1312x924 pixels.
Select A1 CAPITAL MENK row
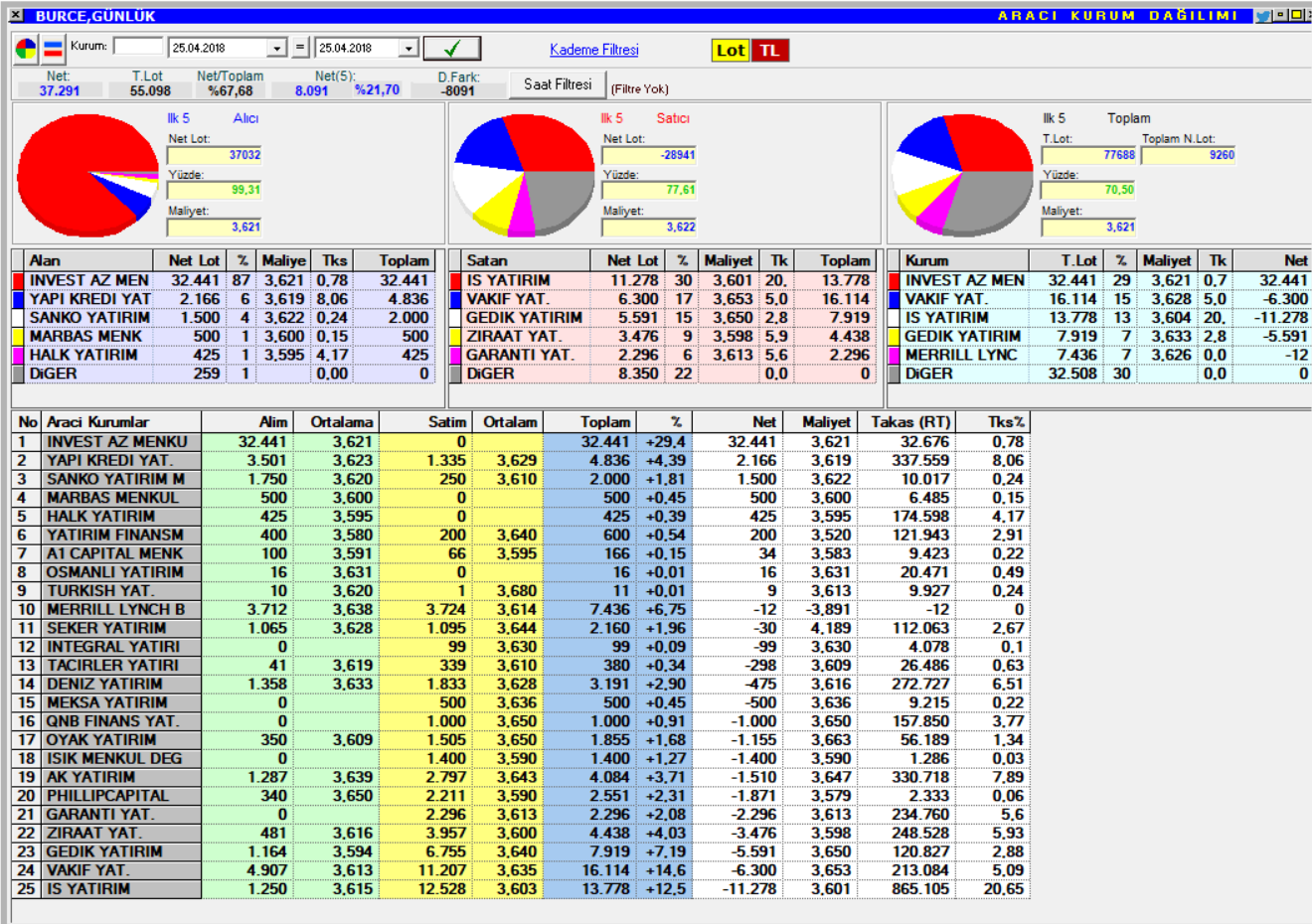(521, 553)
